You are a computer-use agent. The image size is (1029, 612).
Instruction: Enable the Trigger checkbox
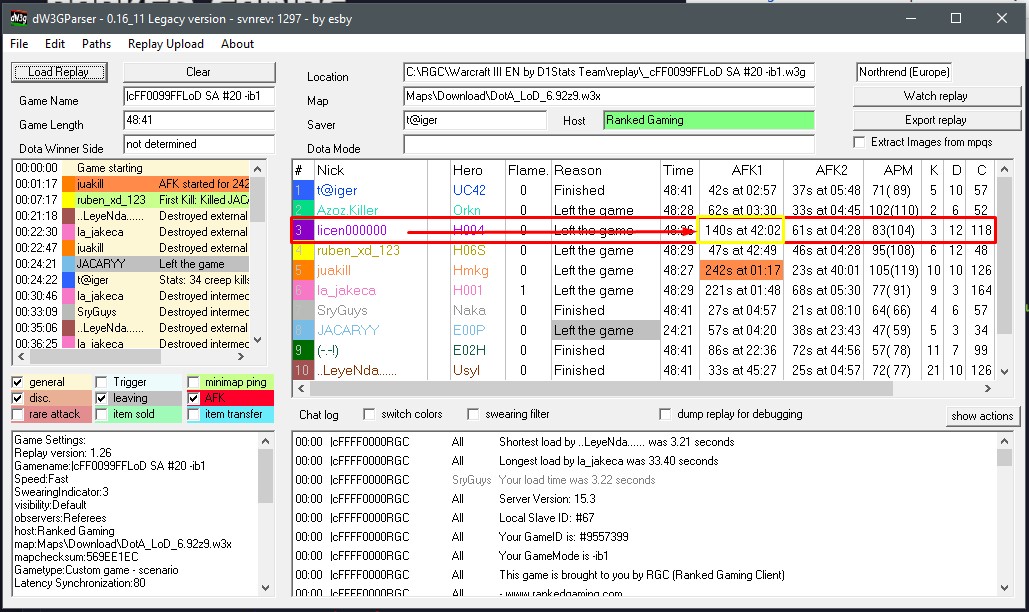point(101,382)
